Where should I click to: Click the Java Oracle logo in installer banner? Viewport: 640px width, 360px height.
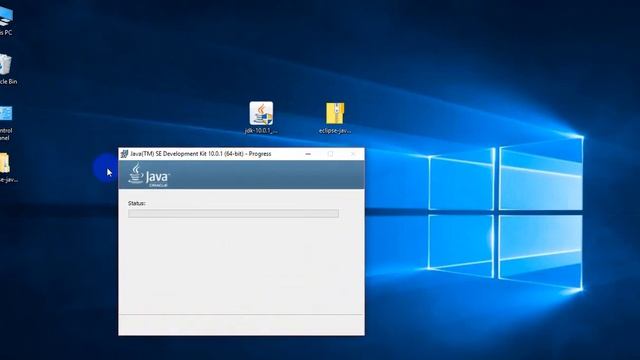click(149, 175)
